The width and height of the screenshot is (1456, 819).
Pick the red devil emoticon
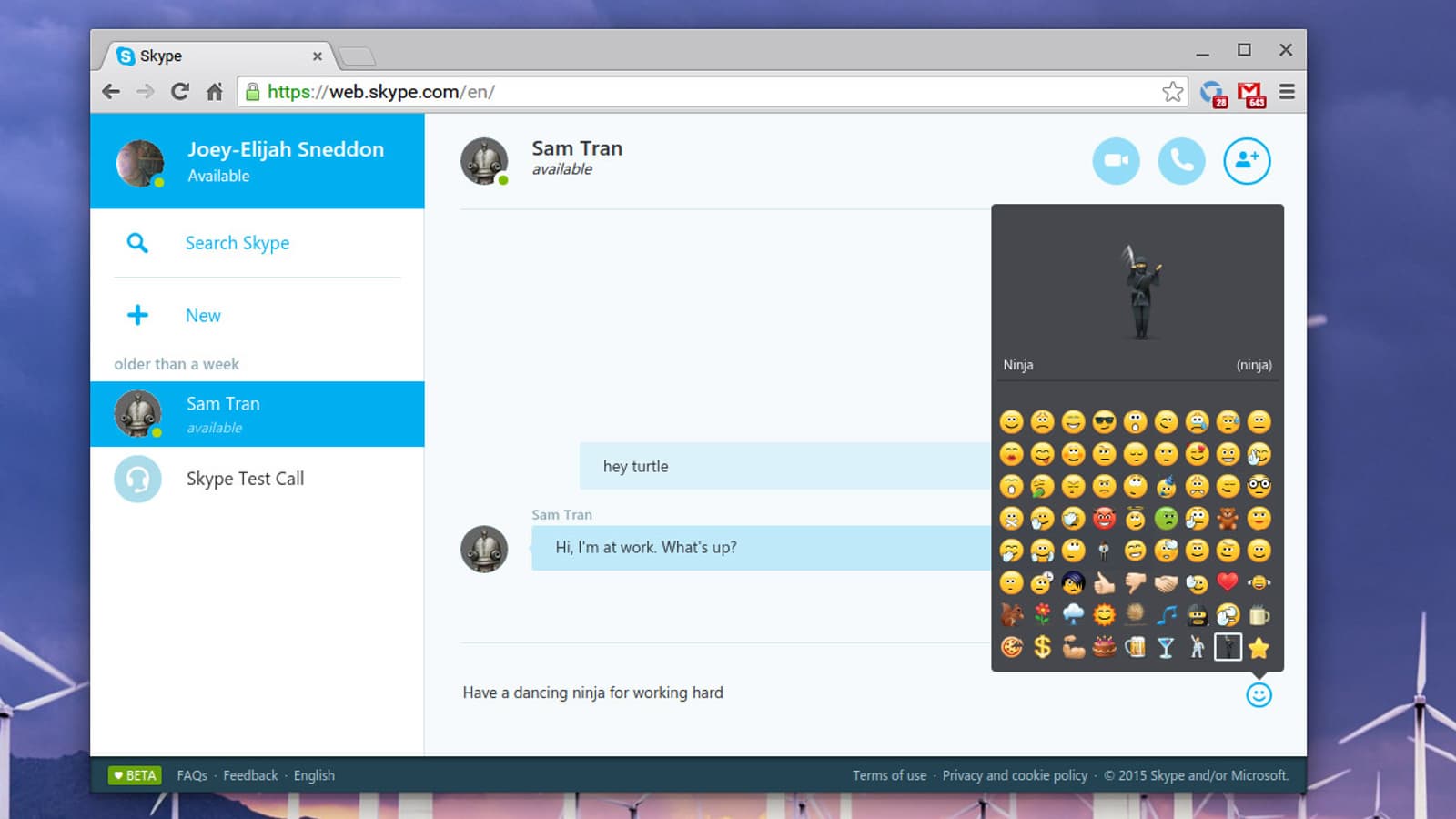pos(1104,518)
